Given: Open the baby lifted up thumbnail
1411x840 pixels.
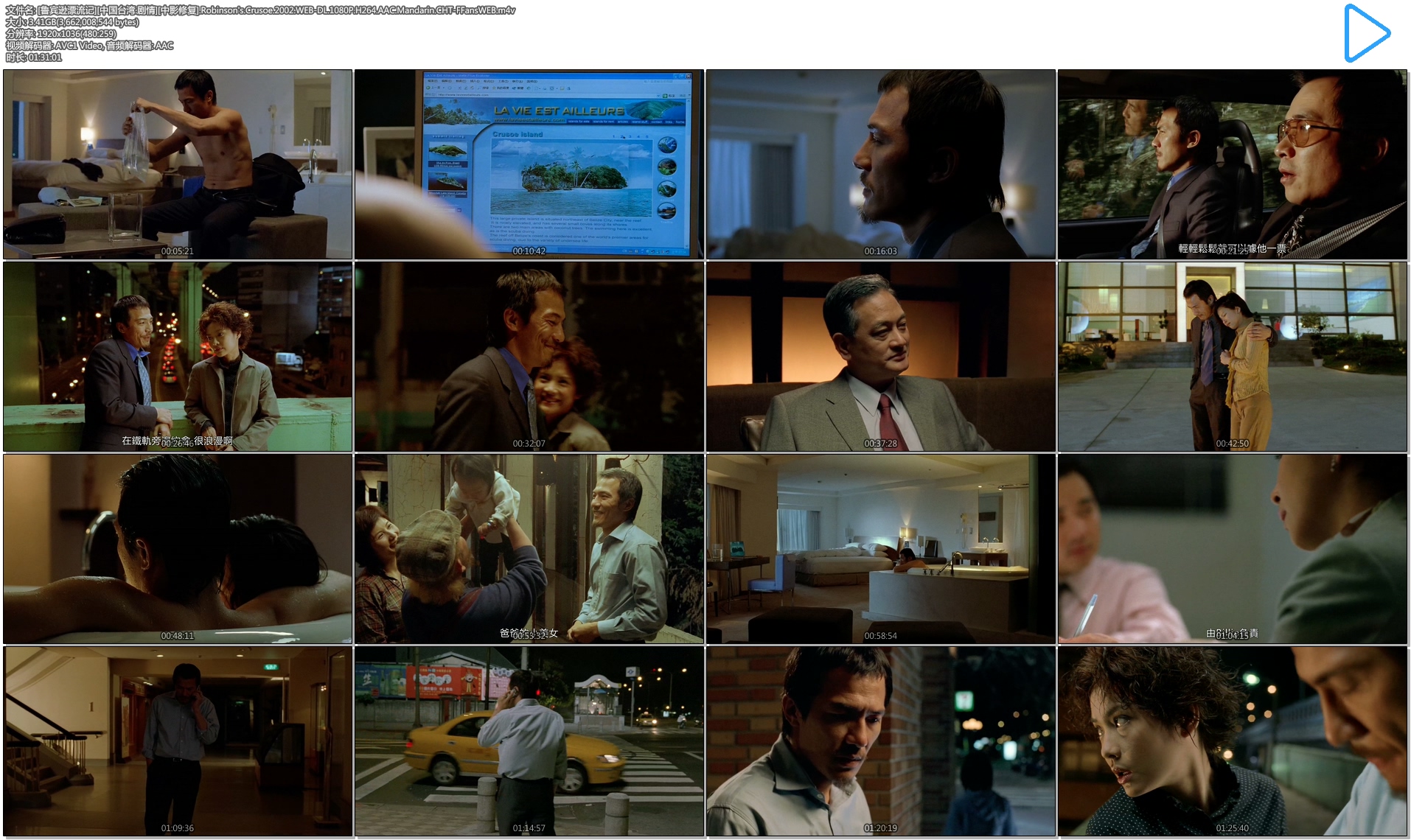Looking at the screenshot, I should [529, 549].
